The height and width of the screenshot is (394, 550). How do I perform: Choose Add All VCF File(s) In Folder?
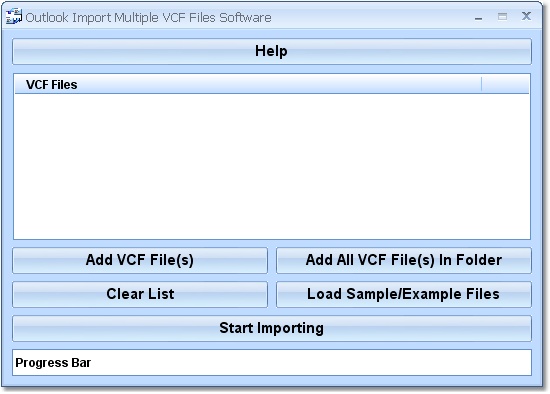coord(404,260)
